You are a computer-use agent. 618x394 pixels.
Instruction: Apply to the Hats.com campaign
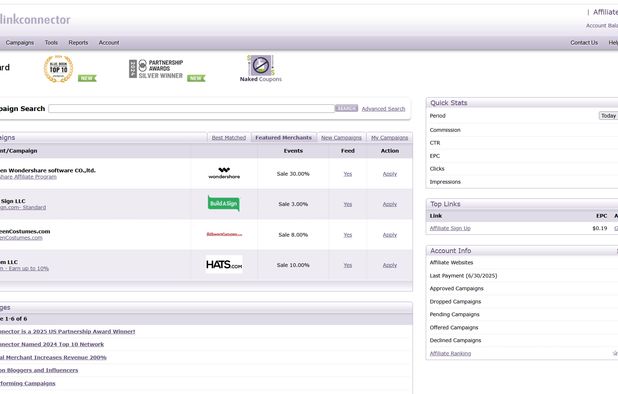pos(390,265)
